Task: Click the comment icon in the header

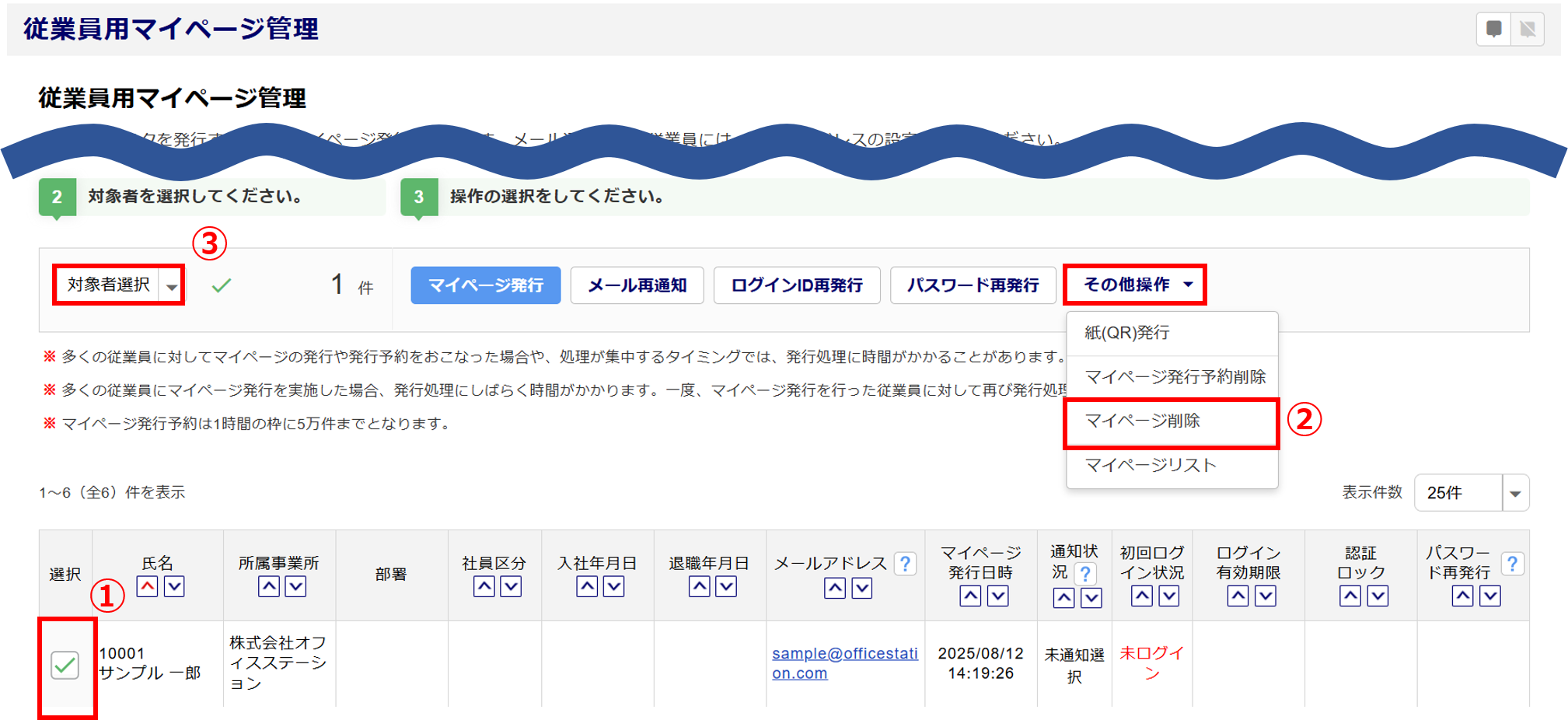Action: [x=1493, y=30]
